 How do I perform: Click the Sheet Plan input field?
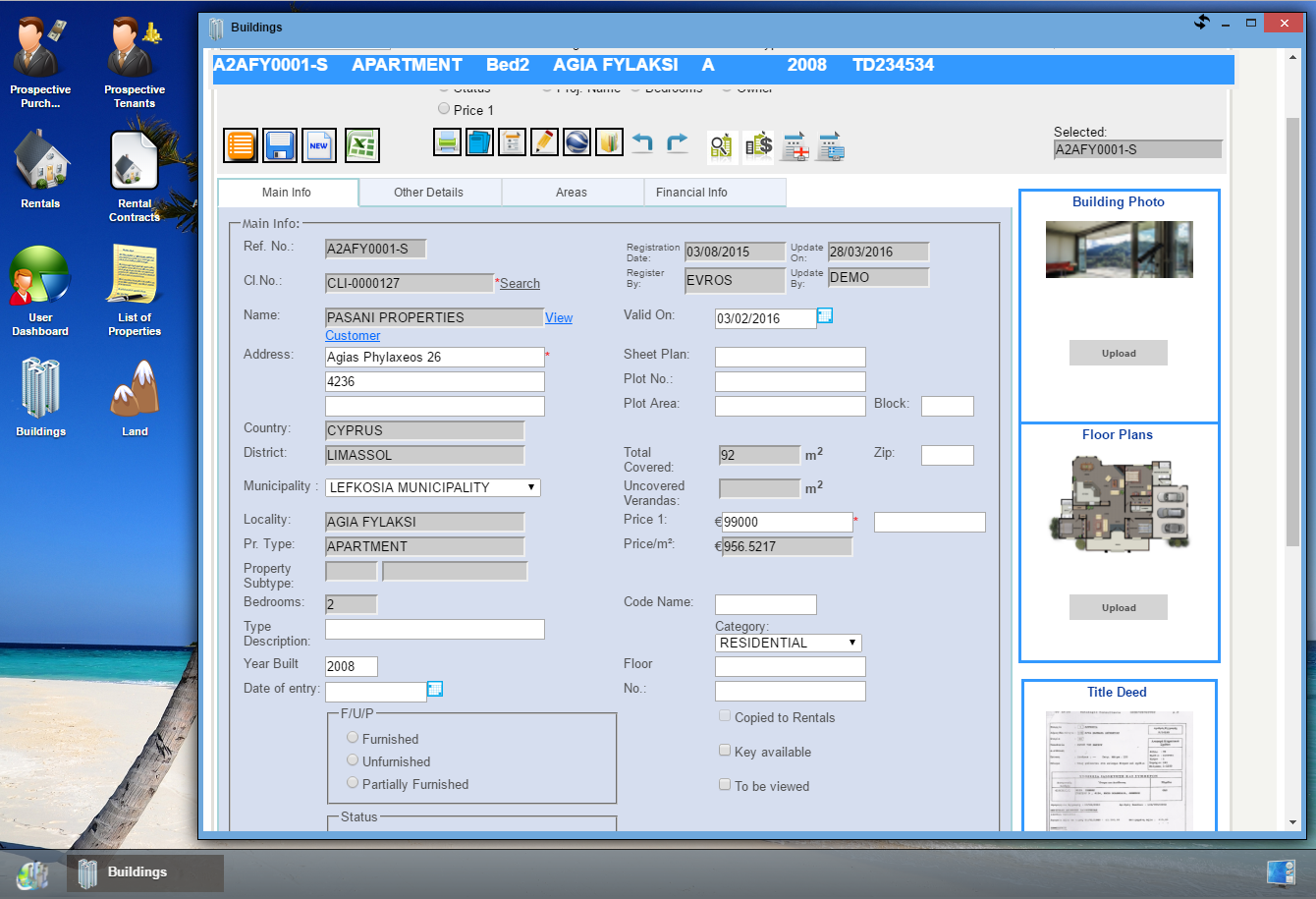click(x=791, y=357)
